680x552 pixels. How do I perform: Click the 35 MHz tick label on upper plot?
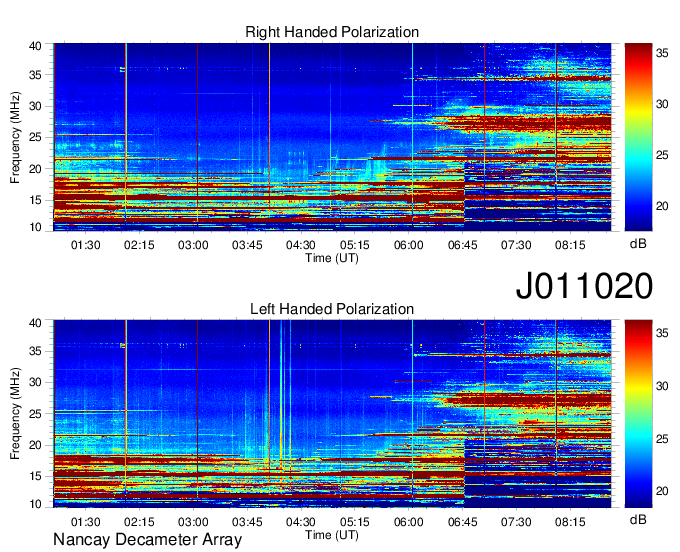pyautogui.click(x=35, y=75)
